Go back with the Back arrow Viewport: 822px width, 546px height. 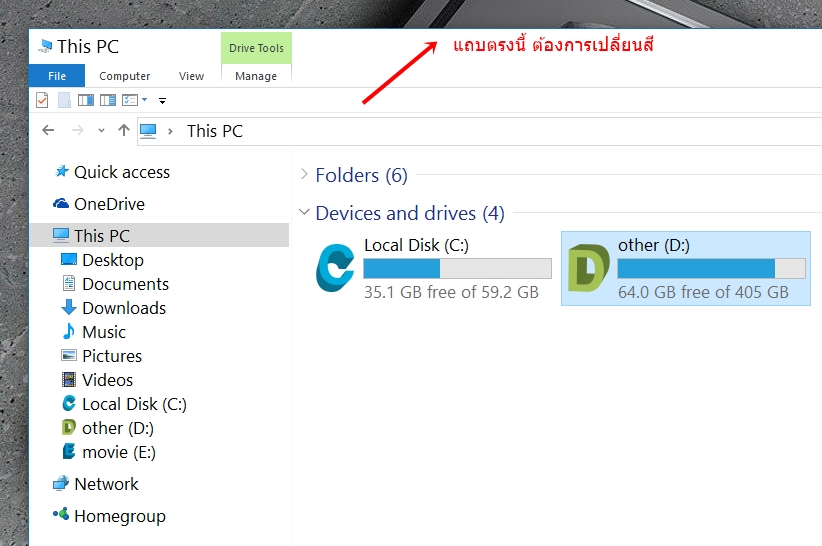pyautogui.click(x=48, y=130)
